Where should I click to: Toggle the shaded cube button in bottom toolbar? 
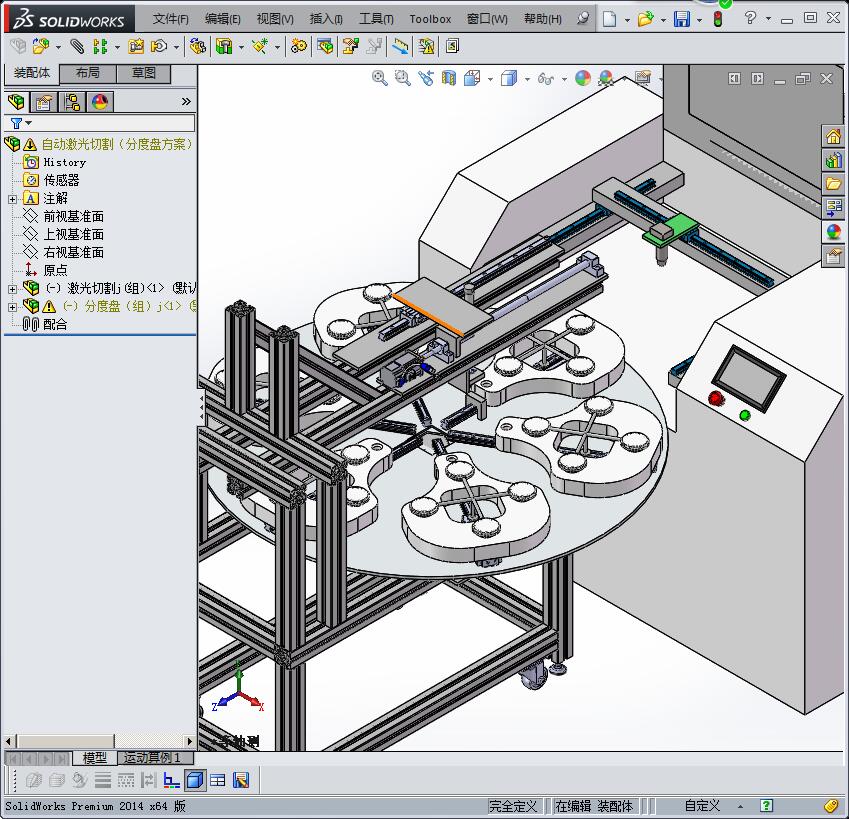(x=195, y=780)
